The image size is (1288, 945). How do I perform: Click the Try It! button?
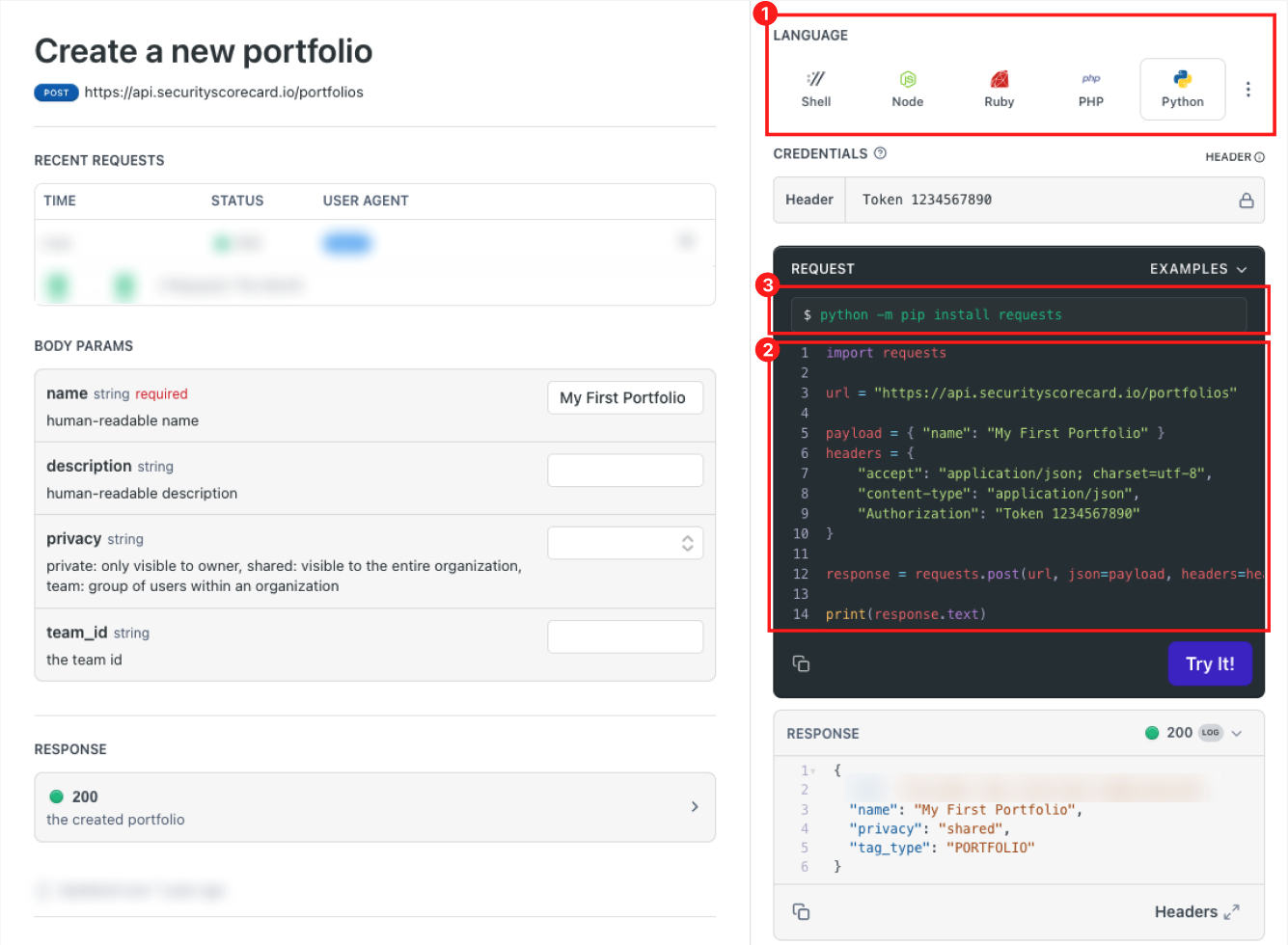pos(1210,663)
